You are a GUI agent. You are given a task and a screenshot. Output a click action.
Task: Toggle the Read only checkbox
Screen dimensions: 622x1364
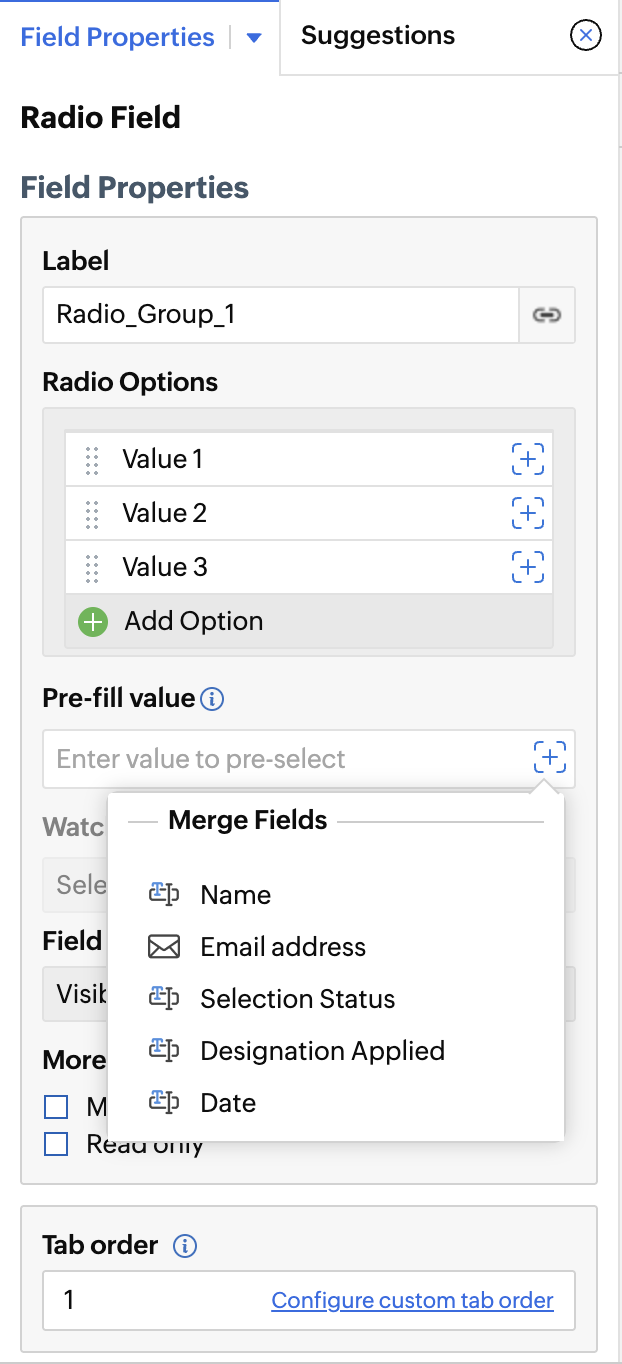point(56,1144)
